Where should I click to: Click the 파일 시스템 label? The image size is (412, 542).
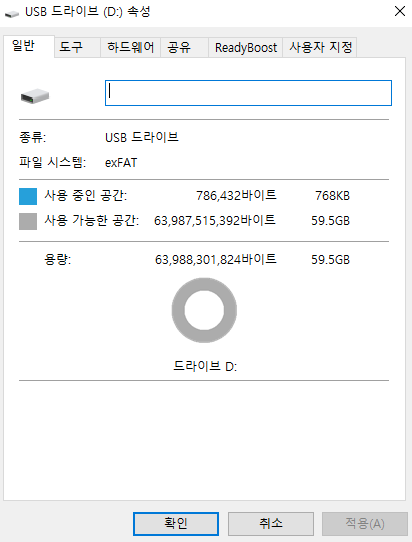53,162
